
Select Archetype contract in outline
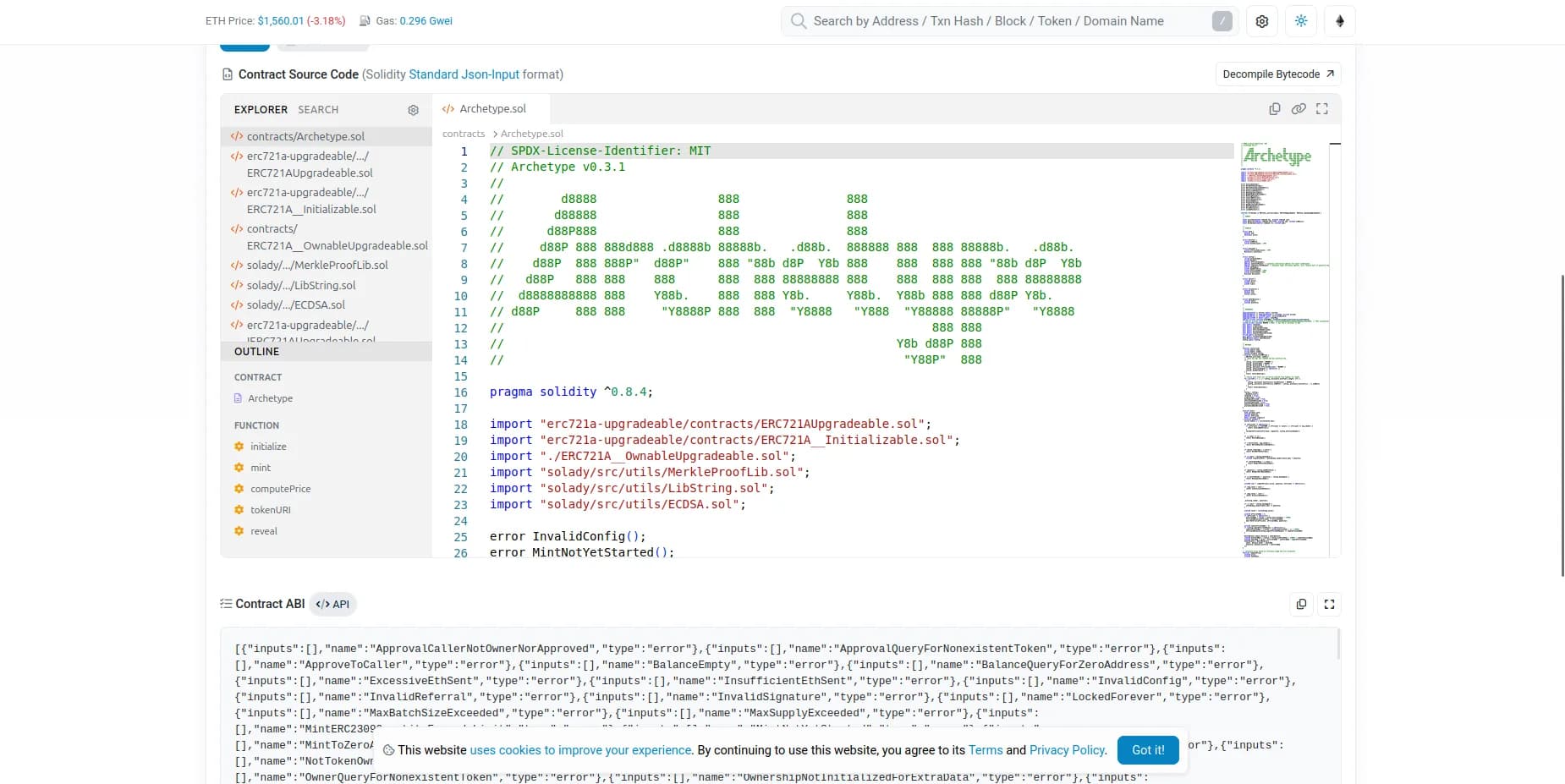[x=270, y=398]
